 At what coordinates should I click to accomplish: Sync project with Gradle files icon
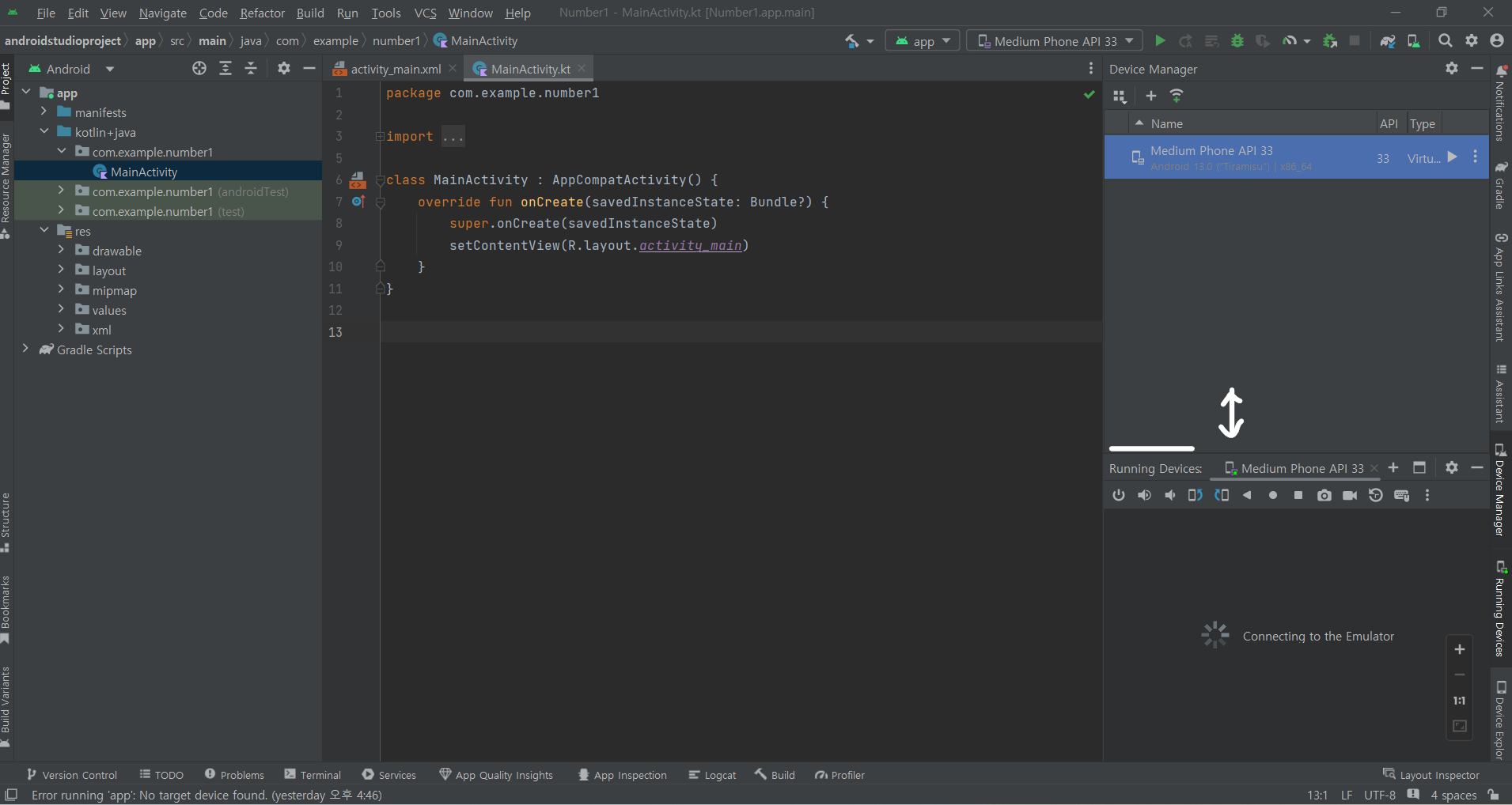pos(1388,41)
